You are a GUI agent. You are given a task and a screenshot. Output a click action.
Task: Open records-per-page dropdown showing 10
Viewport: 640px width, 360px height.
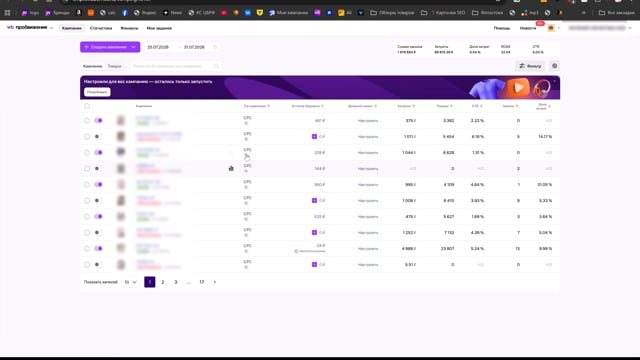pos(131,282)
